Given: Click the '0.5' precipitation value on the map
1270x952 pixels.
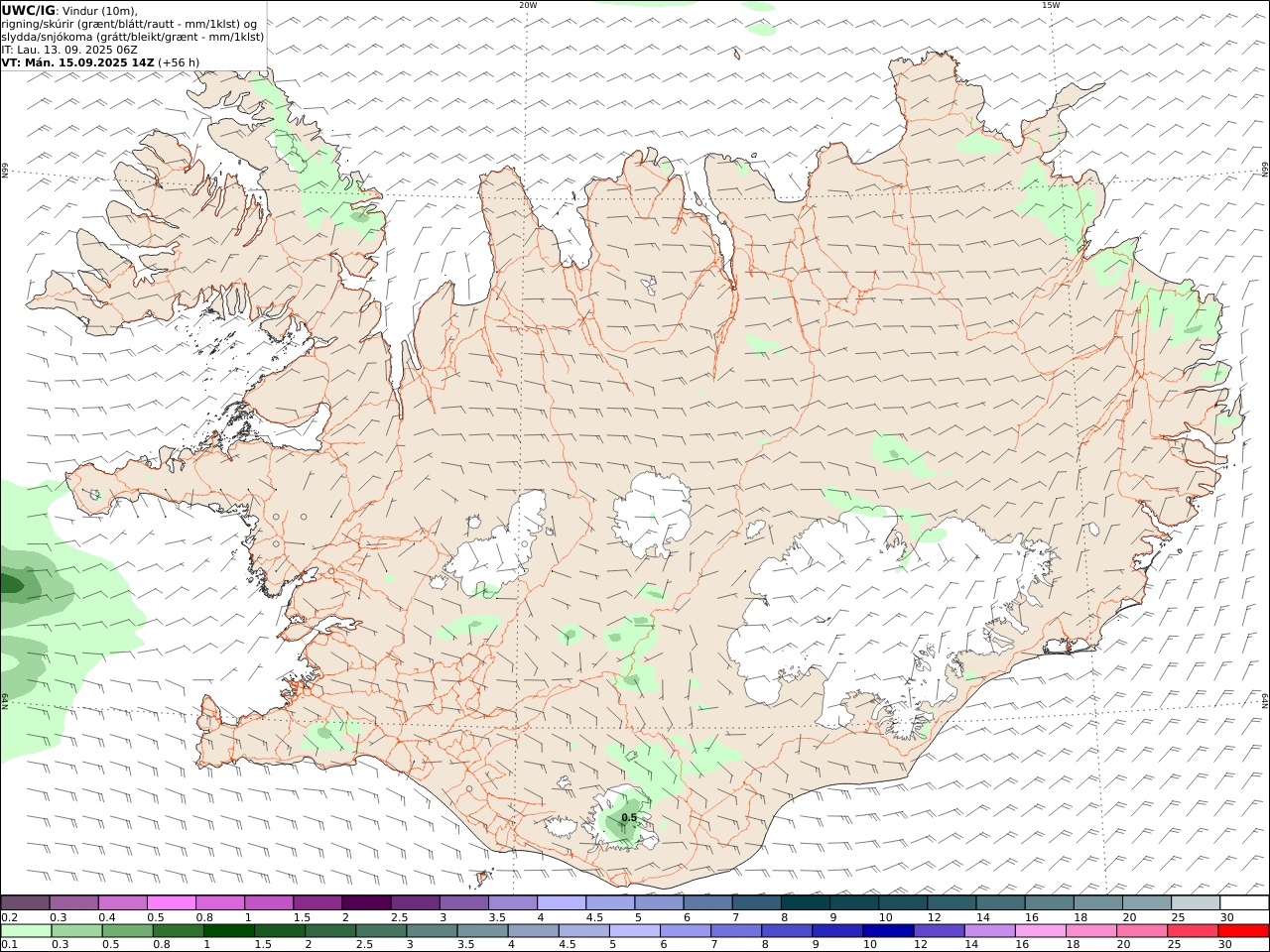Looking at the screenshot, I should (x=629, y=818).
